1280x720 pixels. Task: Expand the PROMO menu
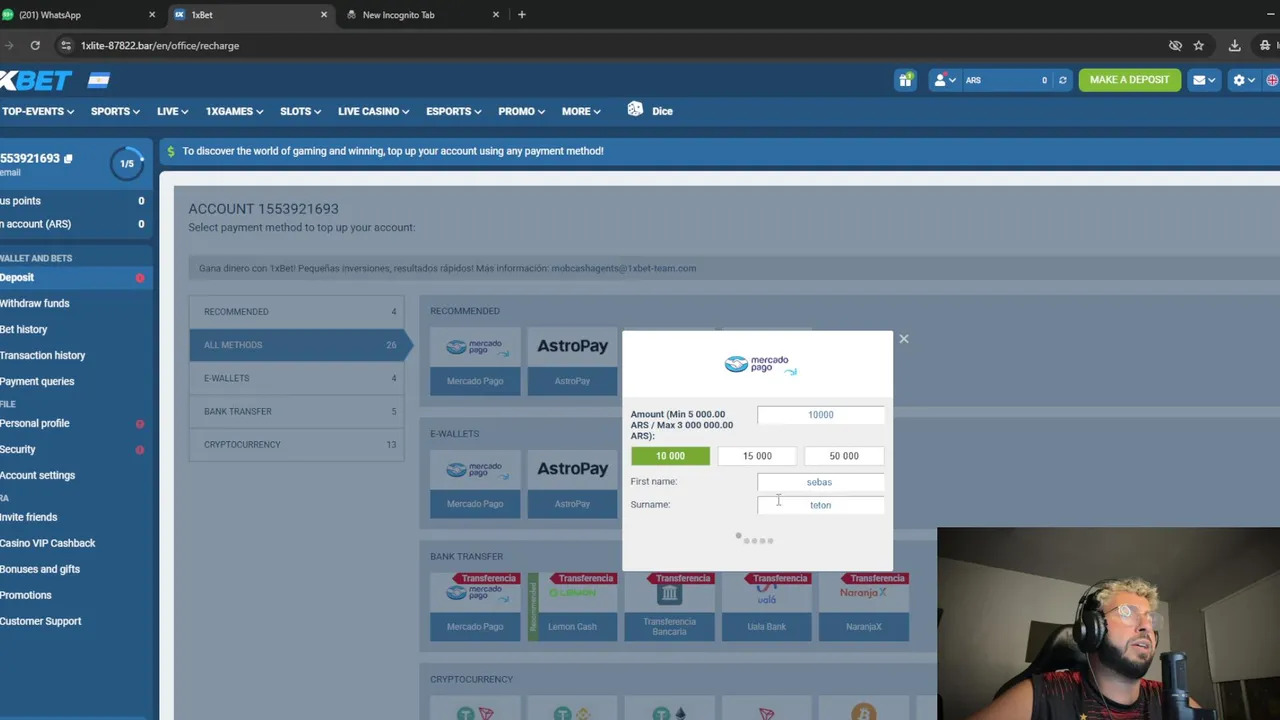[522, 111]
